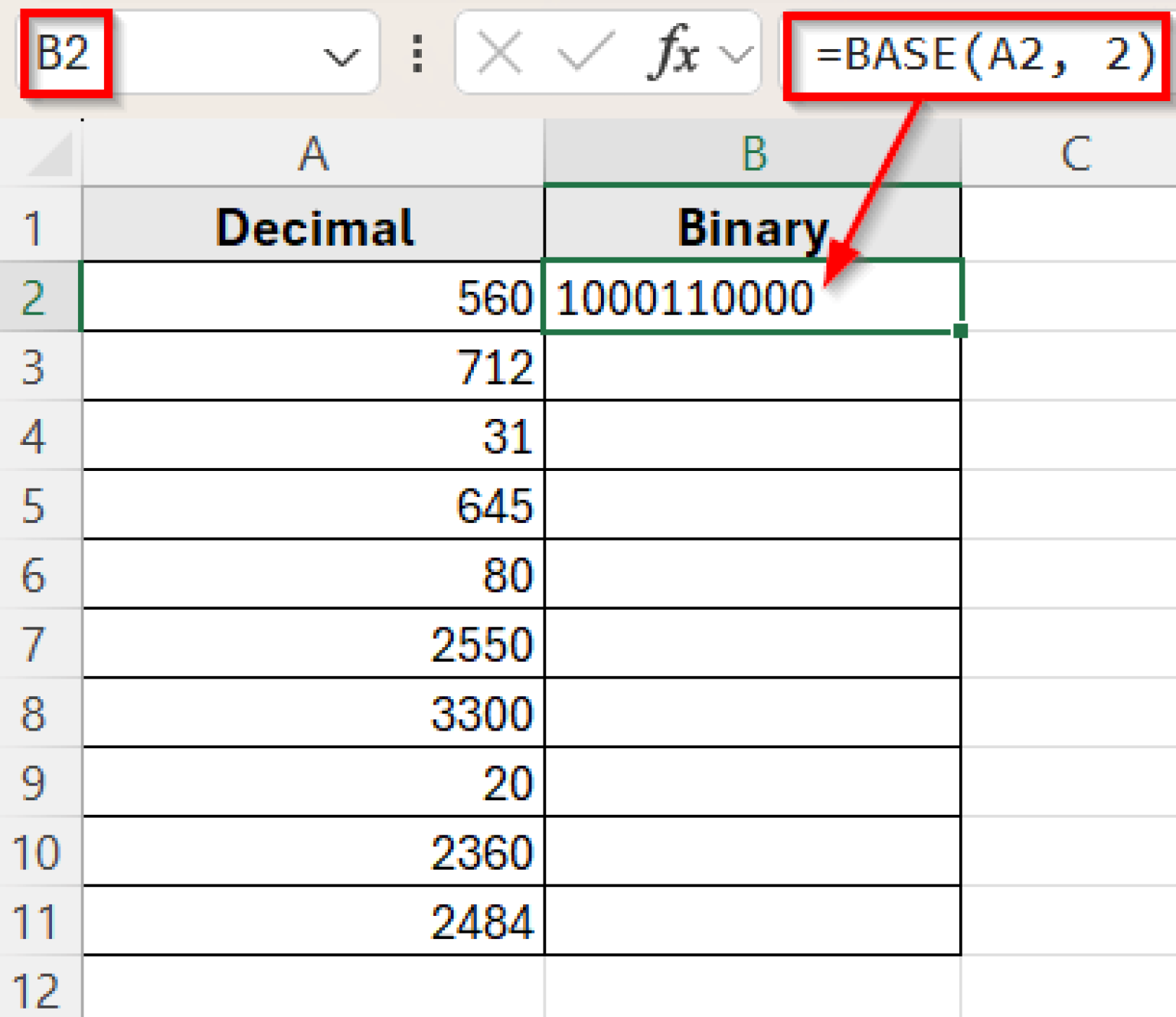Click the fill handle on cell B2
The image size is (1176, 1017).
pyautogui.click(x=960, y=331)
